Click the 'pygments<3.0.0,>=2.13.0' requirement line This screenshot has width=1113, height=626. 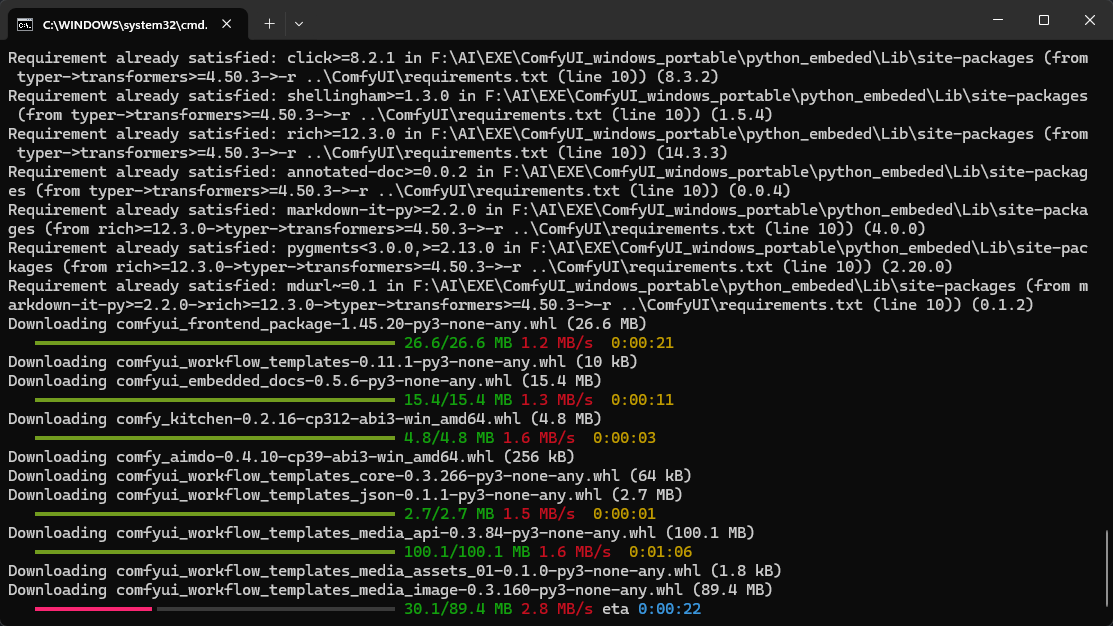pyautogui.click(x=548, y=257)
